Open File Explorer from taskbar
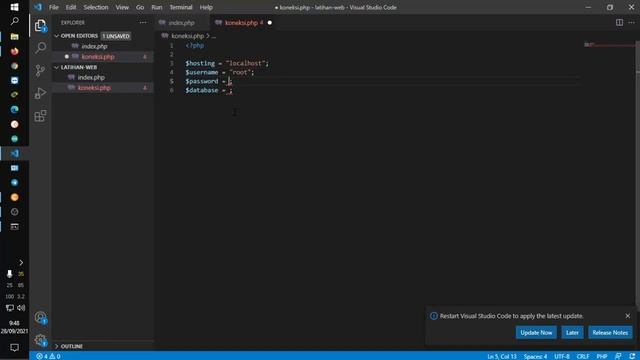640x360 pixels. click(14, 37)
